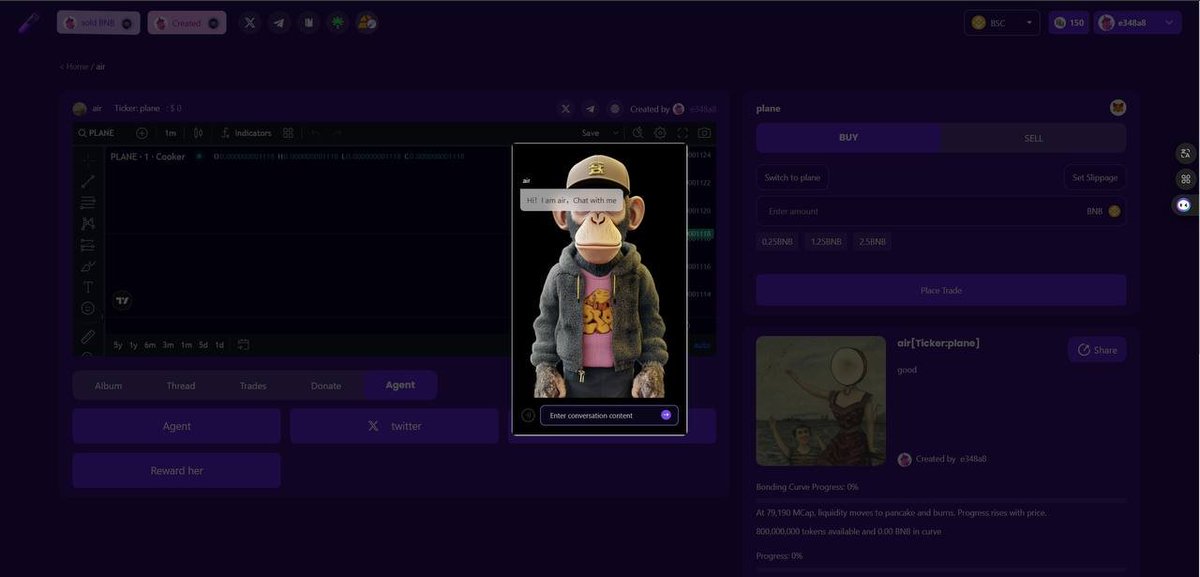Choose 2.5BNB preset amount

(872, 241)
